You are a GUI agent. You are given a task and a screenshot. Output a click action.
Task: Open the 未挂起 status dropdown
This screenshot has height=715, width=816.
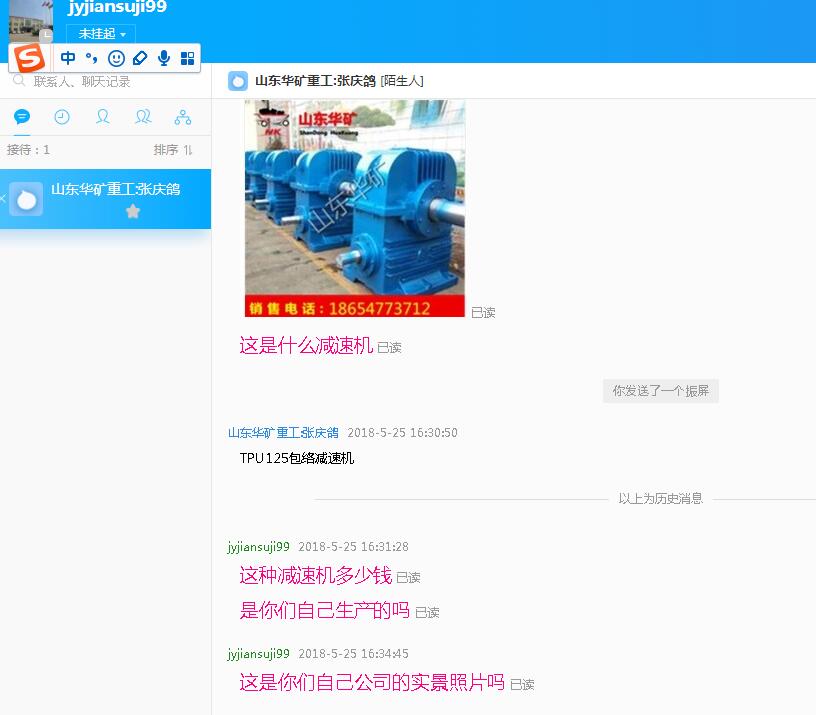[x=99, y=33]
